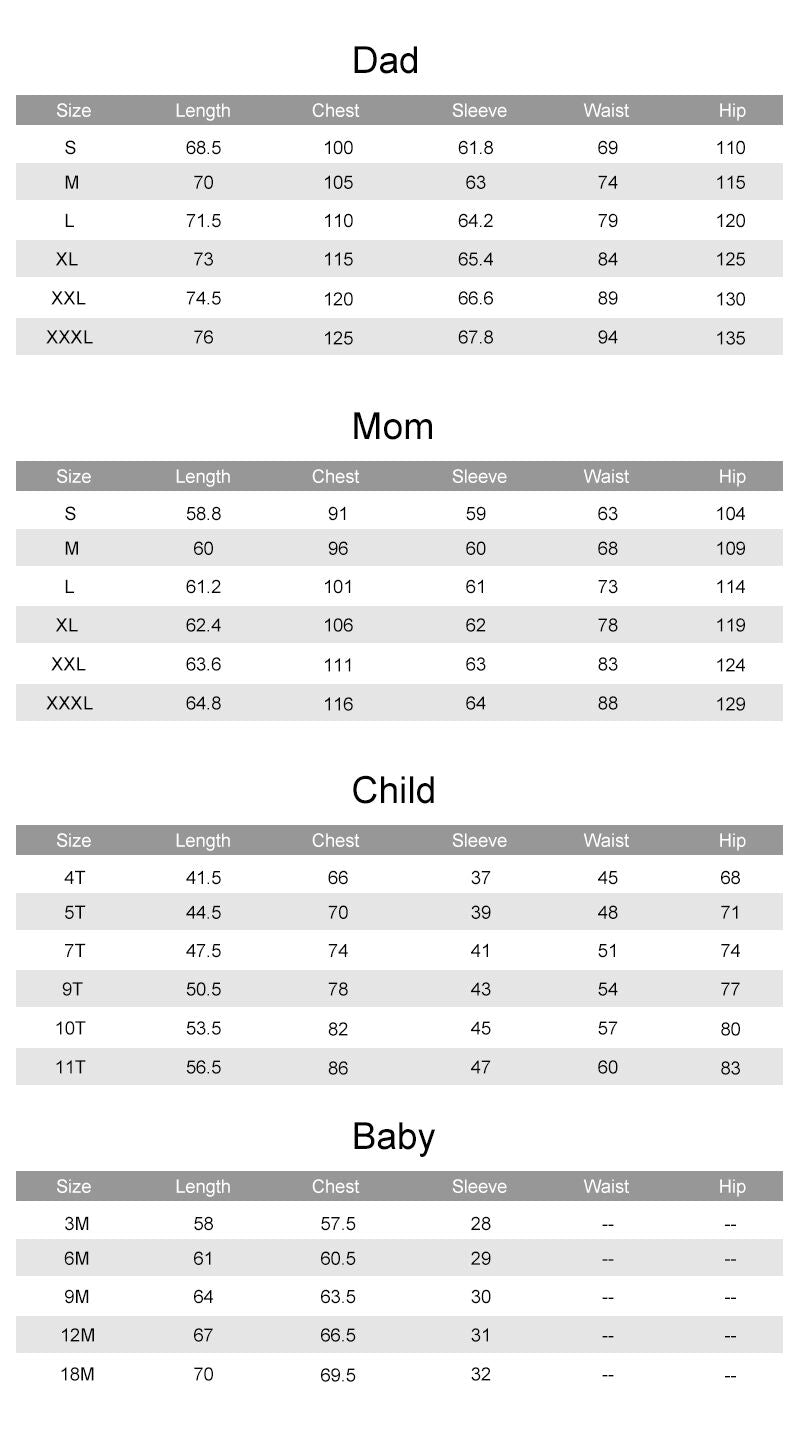Click Child 9T chest value 78

(x=338, y=990)
